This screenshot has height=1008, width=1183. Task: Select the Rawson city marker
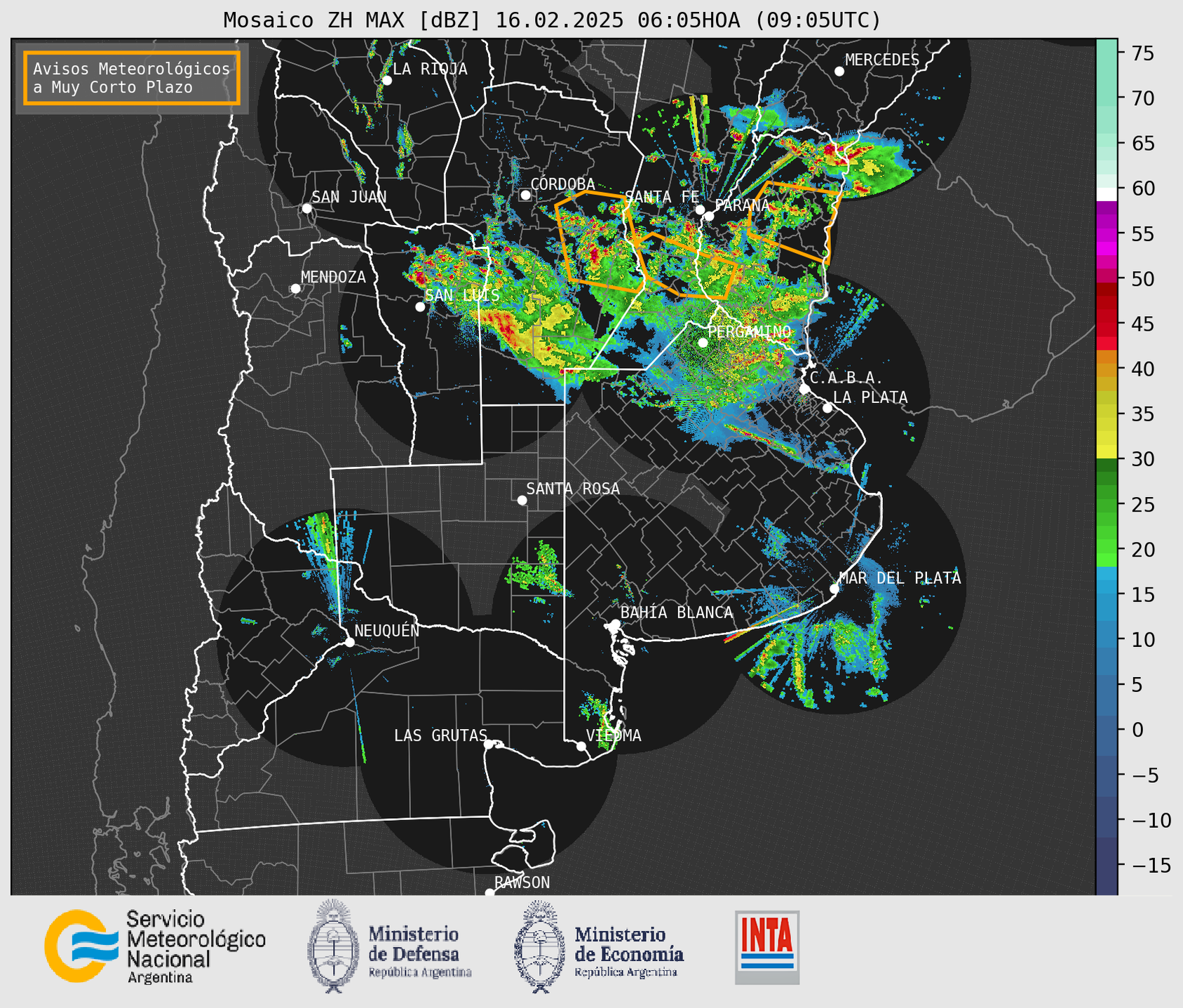click(489, 893)
